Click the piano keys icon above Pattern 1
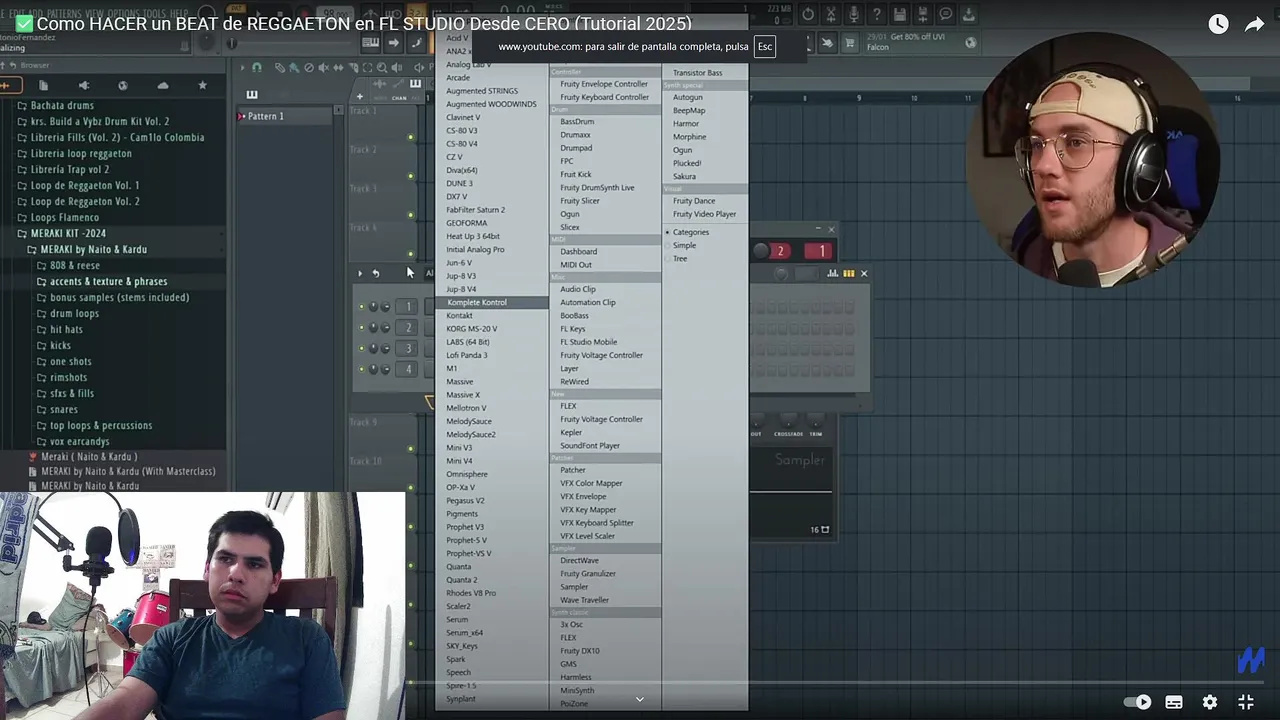The width and height of the screenshot is (1280, 720). [251, 95]
